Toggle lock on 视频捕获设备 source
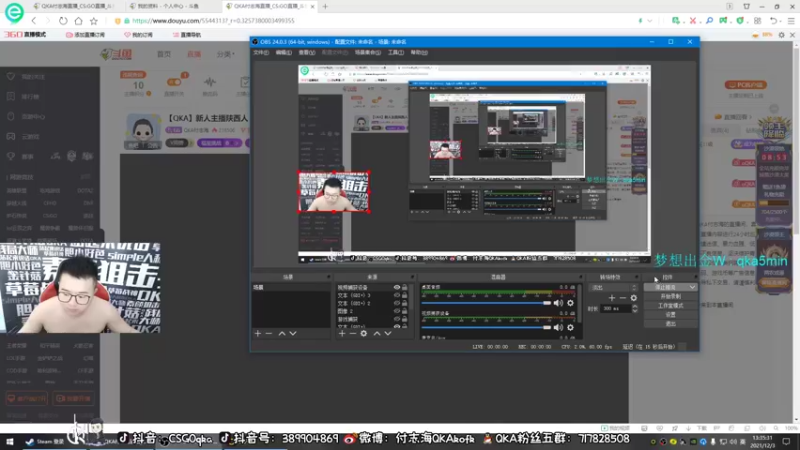The width and height of the screenshot is (800, 450). pos(405,288)
